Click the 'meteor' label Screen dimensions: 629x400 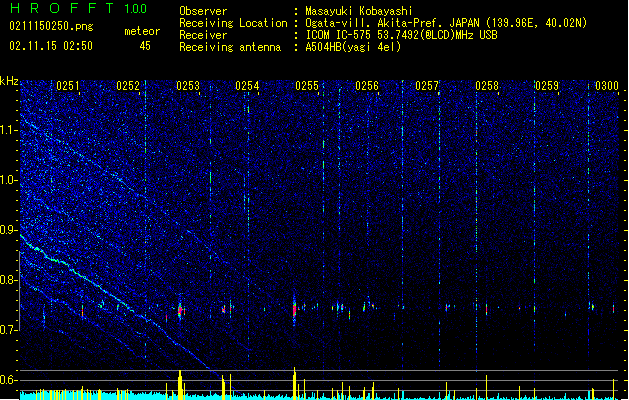[x=142, y=31]
